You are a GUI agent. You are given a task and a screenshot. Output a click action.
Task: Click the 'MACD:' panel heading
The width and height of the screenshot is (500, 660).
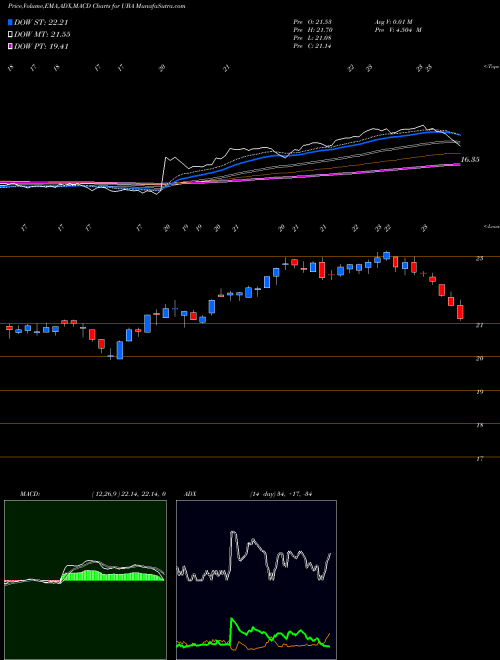point(29,494)
